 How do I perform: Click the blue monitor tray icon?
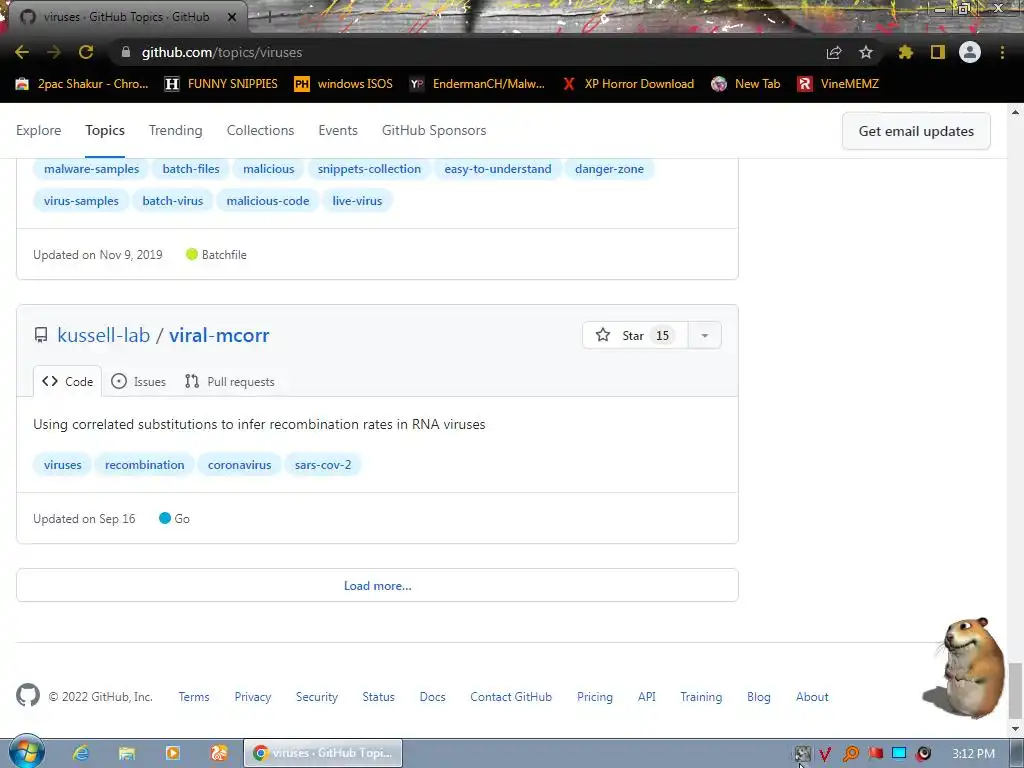tap(899, 754)
